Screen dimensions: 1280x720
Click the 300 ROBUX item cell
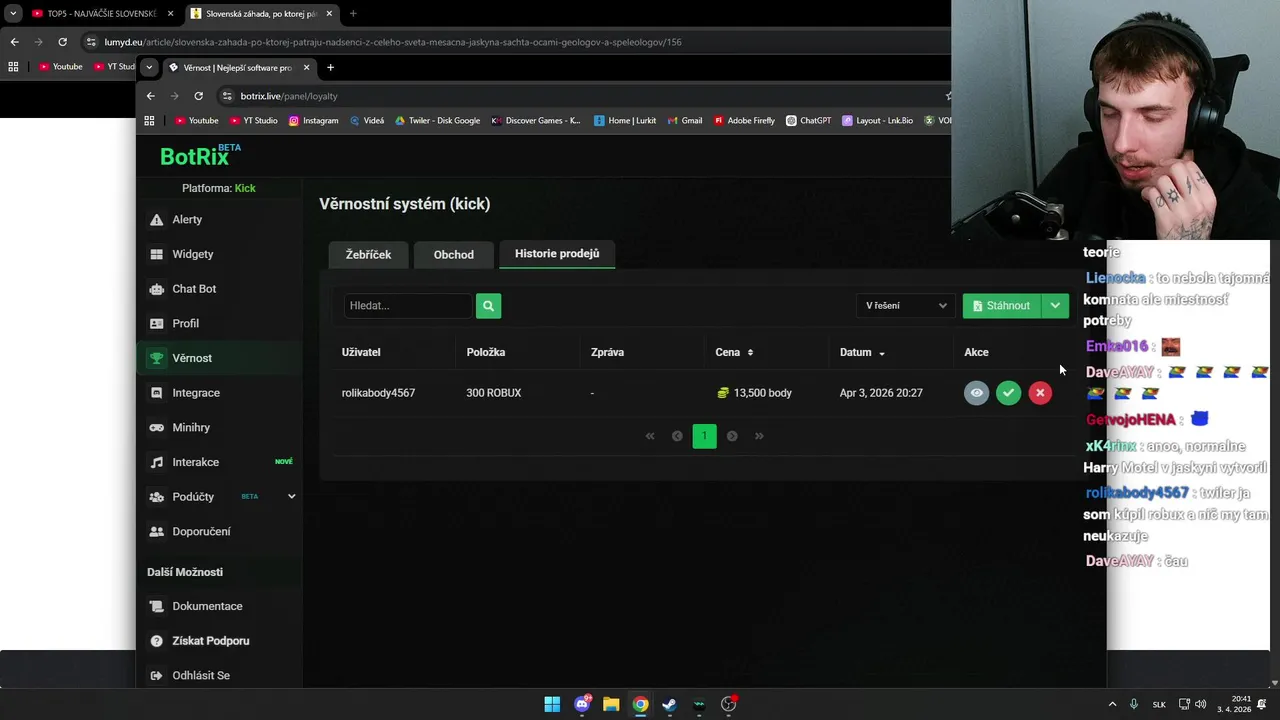(494, 393)
